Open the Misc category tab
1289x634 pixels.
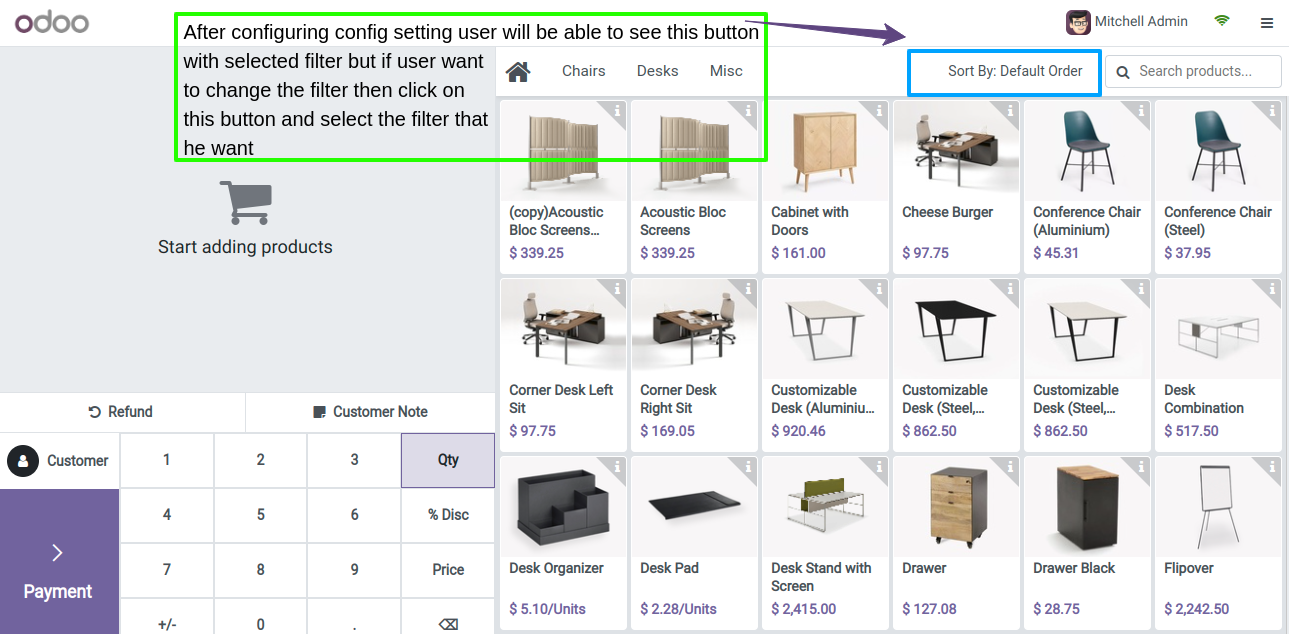click(726, 71)
